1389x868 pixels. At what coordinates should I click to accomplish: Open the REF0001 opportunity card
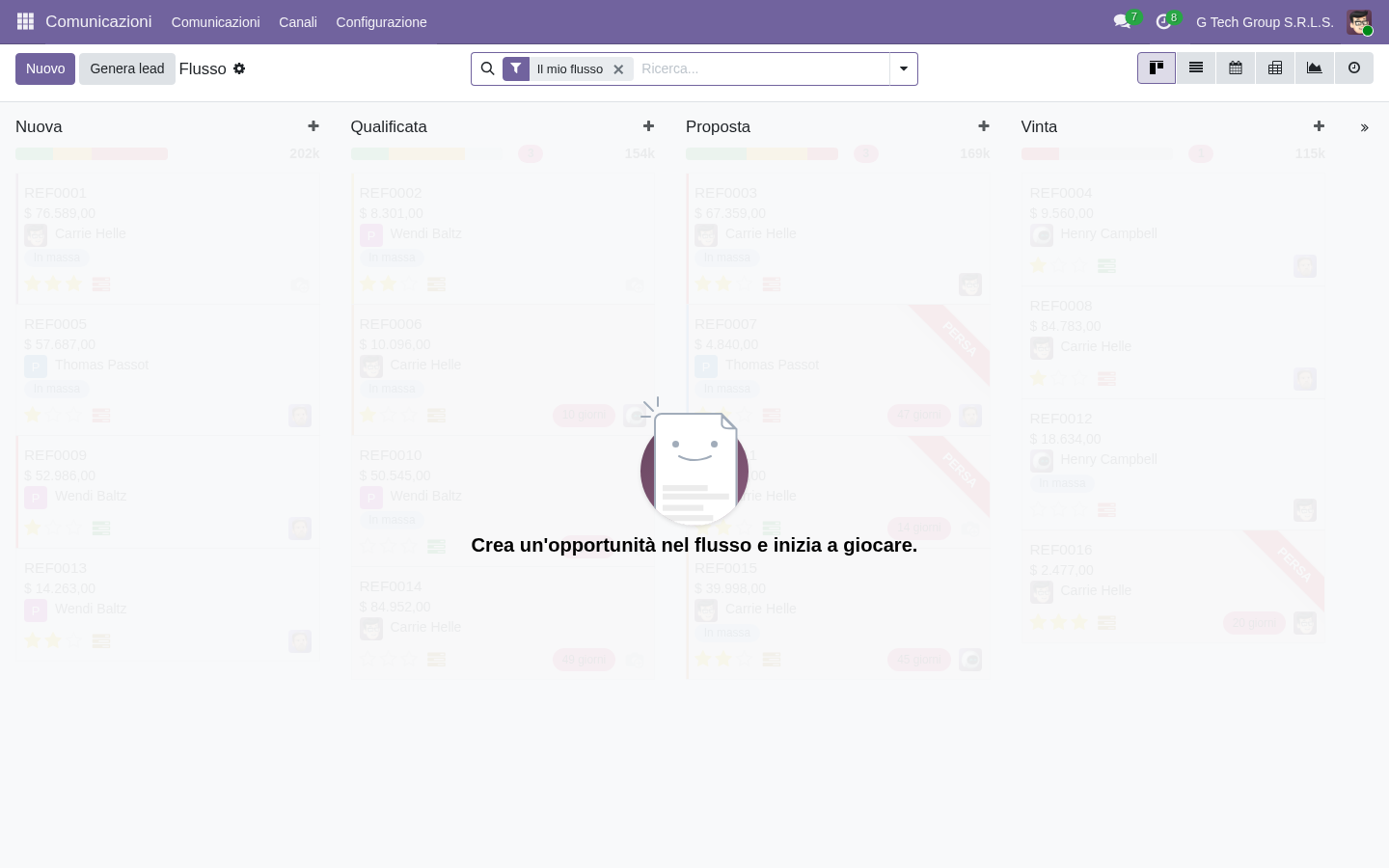[168, 238]
